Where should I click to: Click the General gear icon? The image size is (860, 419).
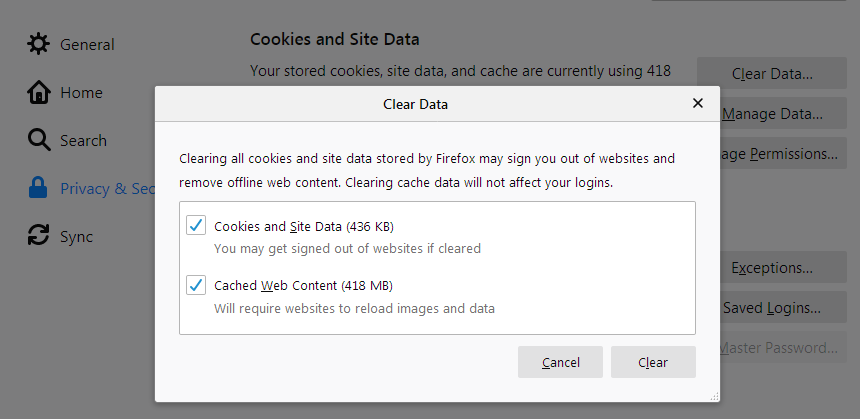tap(39, 44)
